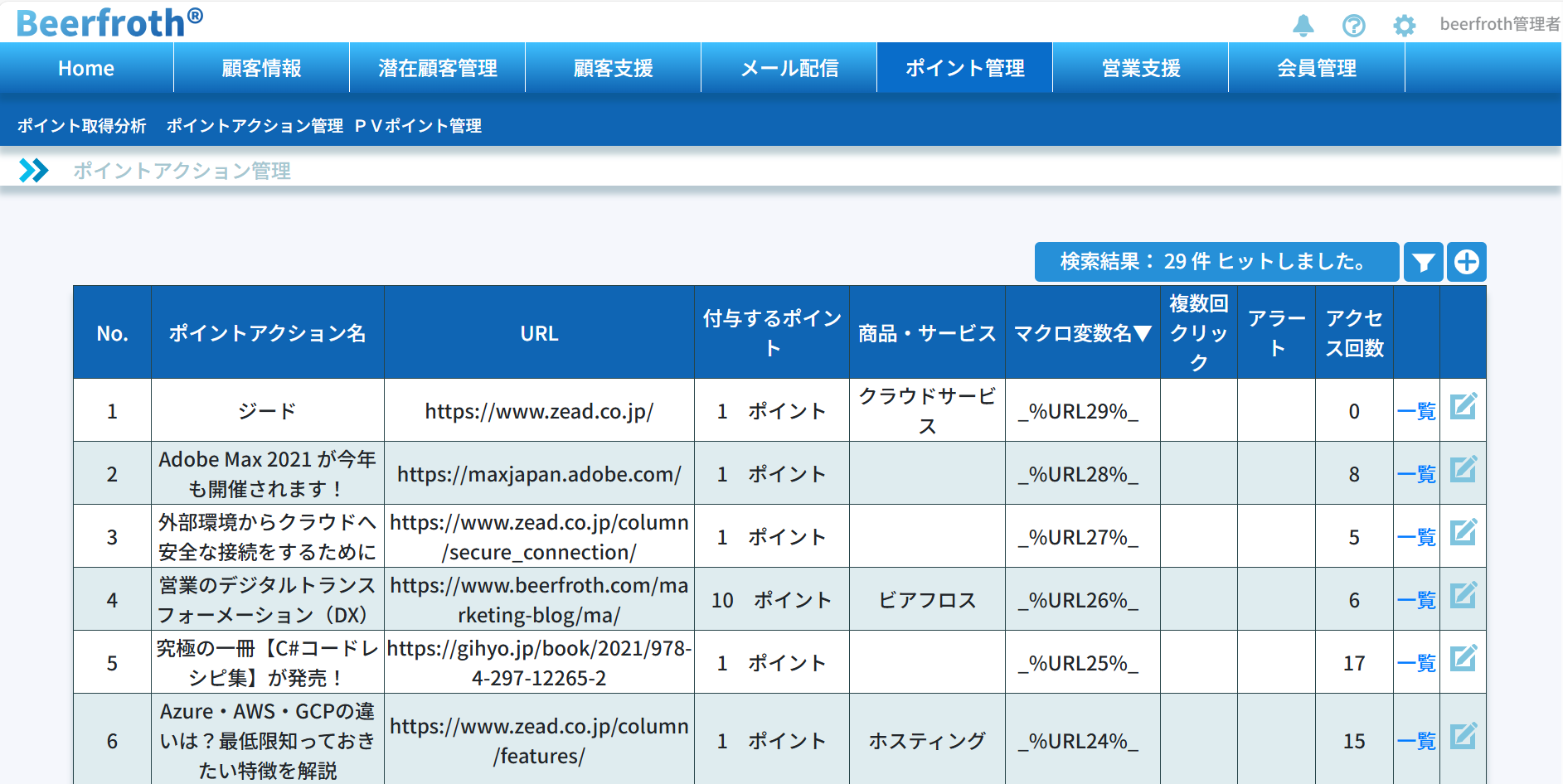Add new point action with plus icon
This screenshot has height=784, width=1563.
point(1466,263)
